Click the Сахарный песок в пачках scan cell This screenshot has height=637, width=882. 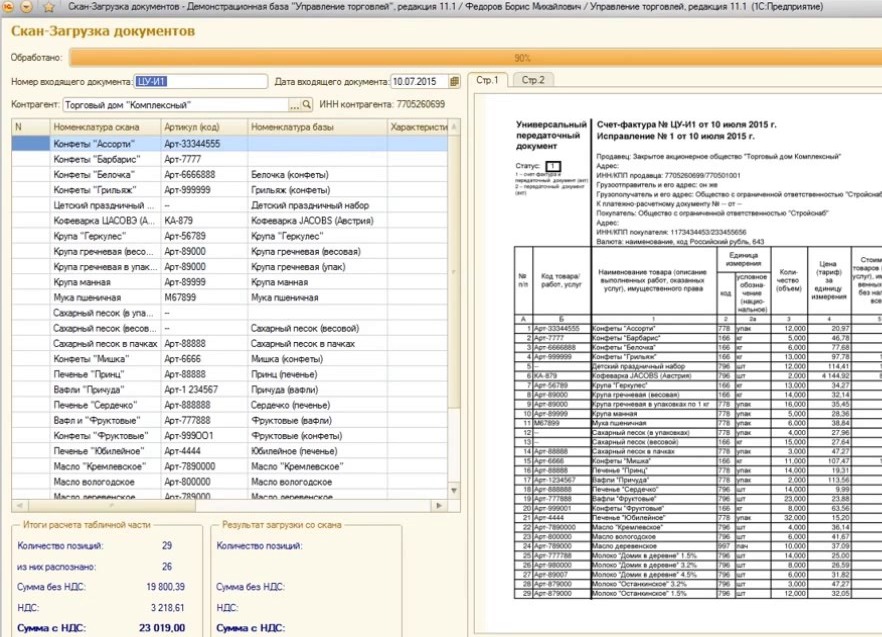click(x=106, y=343)
